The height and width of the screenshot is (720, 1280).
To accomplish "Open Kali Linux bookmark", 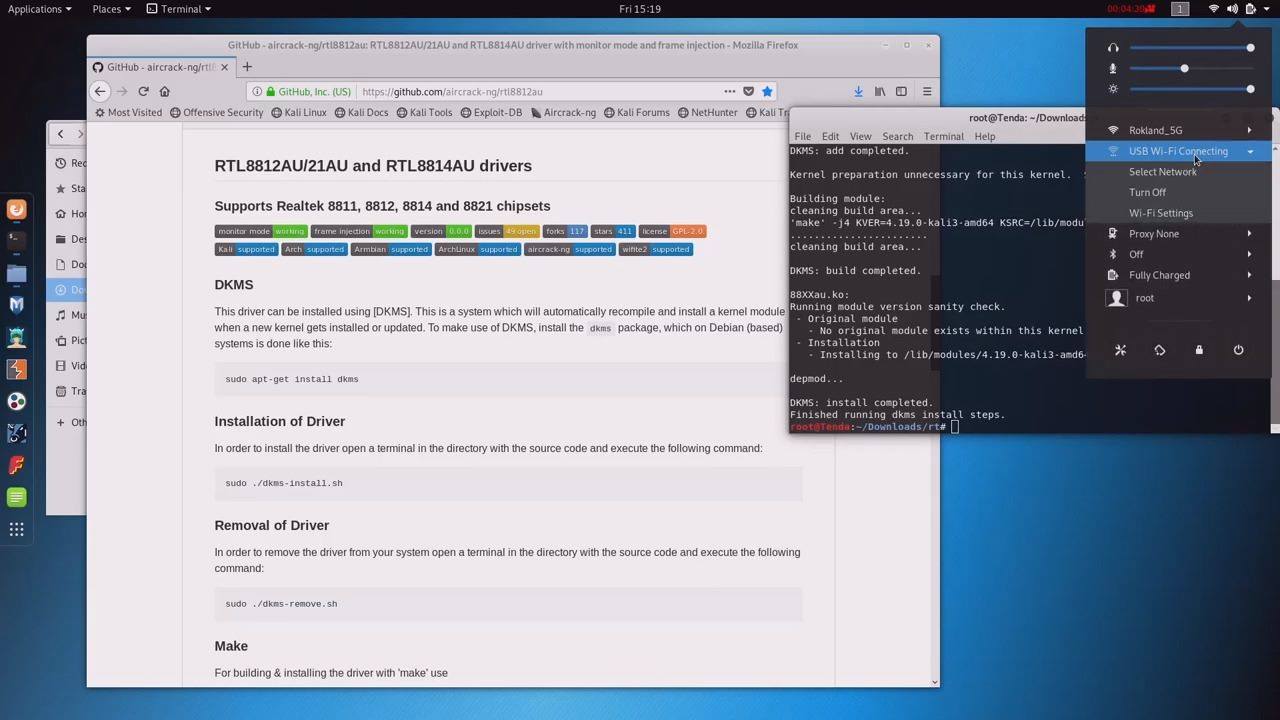I will pos(299,112).
